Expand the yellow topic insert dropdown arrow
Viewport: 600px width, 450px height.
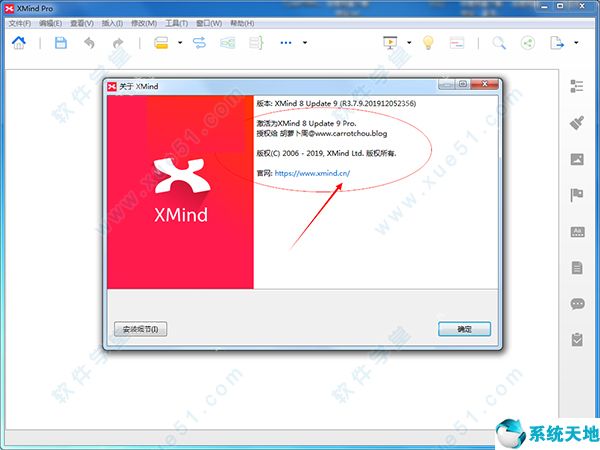click(x=180, y=43)
